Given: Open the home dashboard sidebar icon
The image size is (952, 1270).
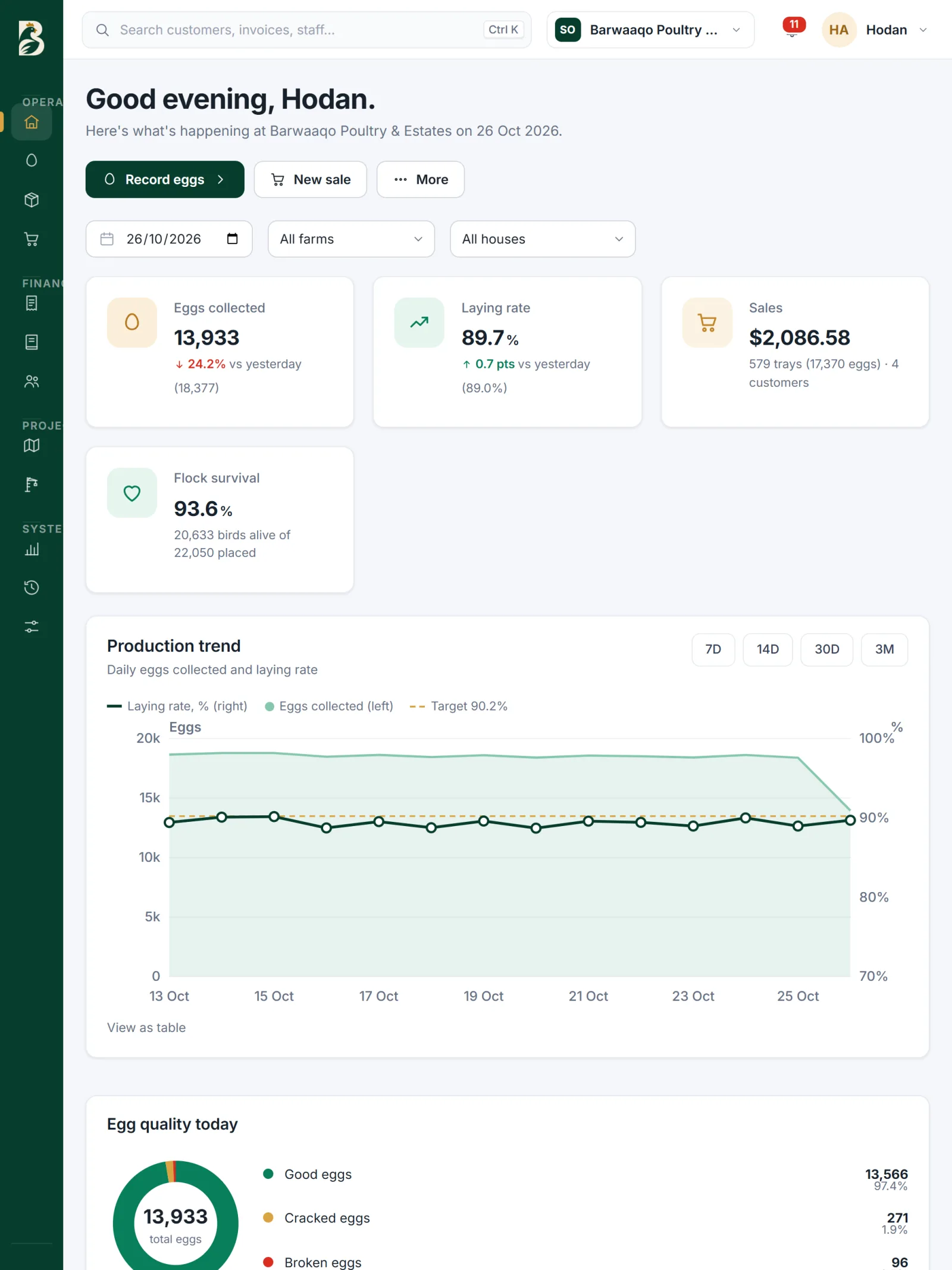Looking at the screenshot, I should 32,122.
